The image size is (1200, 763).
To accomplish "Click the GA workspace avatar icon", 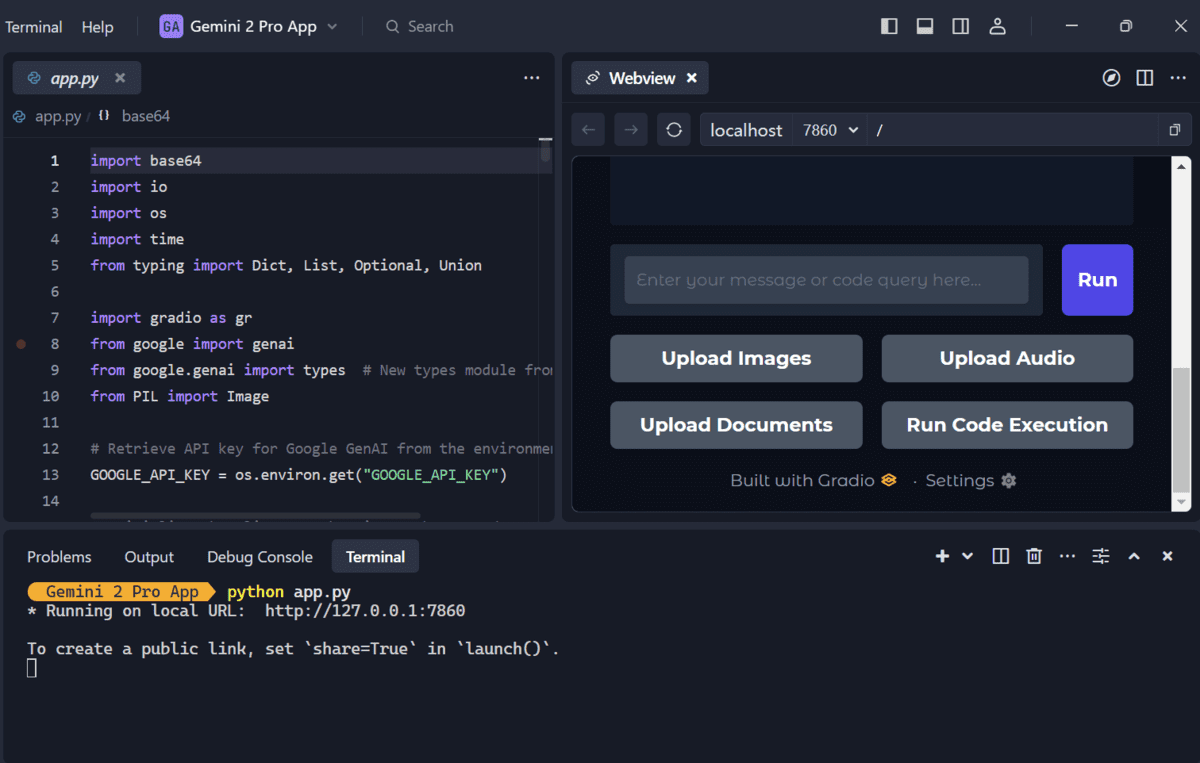I will (171, 27).
